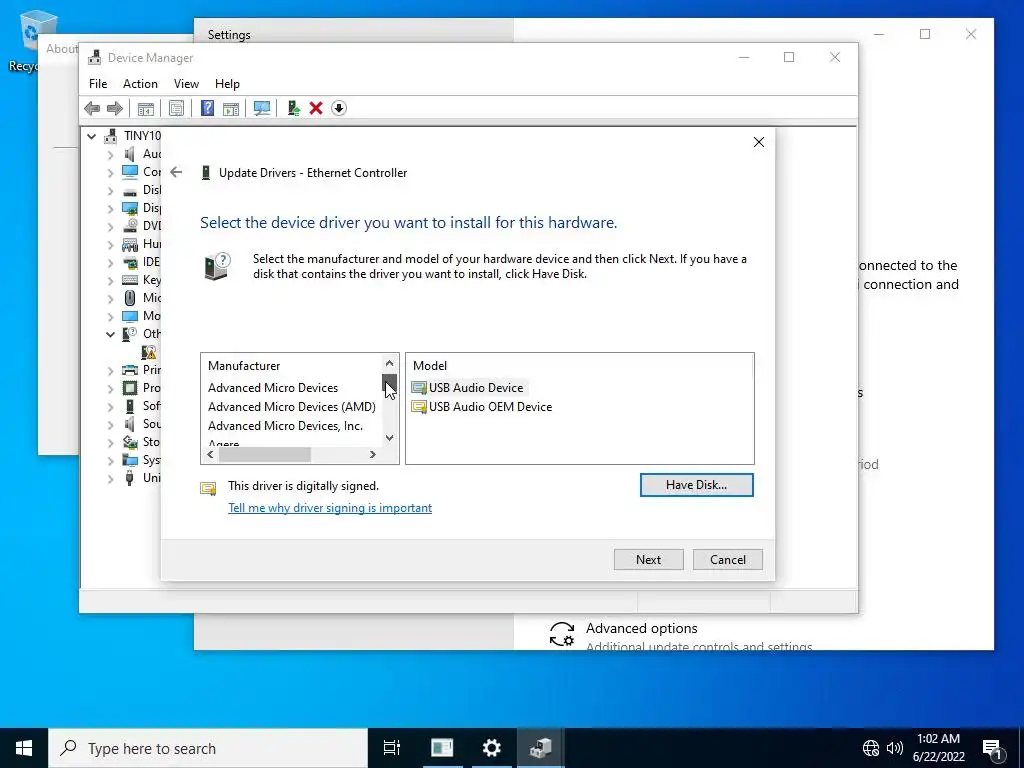Click Scan for hardware changes monitor icon
Screen dimensions: 1024x768
point(262,108)
